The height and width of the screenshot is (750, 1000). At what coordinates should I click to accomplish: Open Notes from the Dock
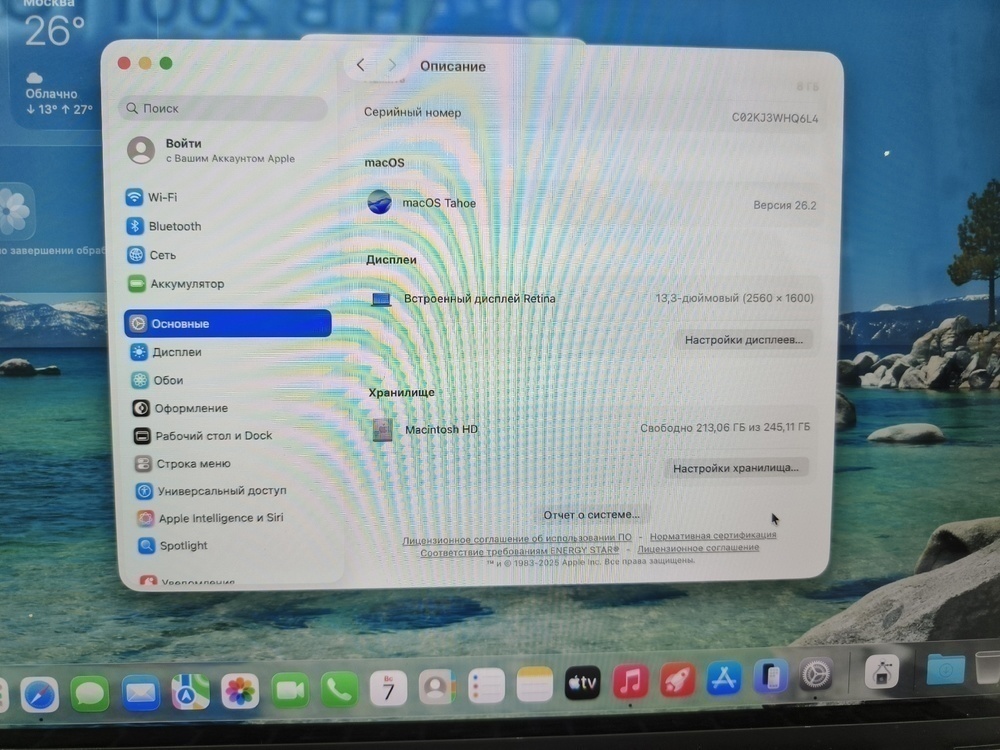coord(534,684)
